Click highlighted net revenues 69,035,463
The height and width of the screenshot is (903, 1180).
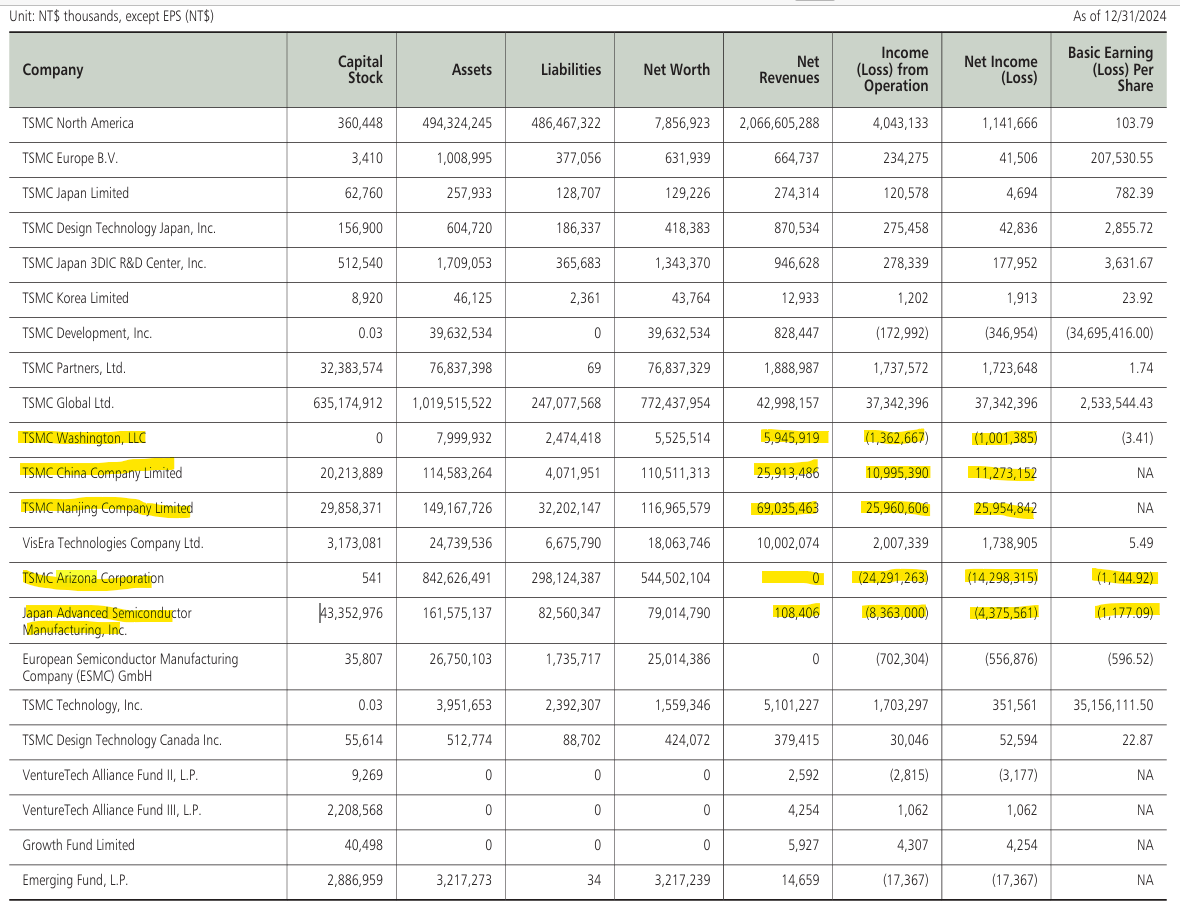click(x=788, y=509)
